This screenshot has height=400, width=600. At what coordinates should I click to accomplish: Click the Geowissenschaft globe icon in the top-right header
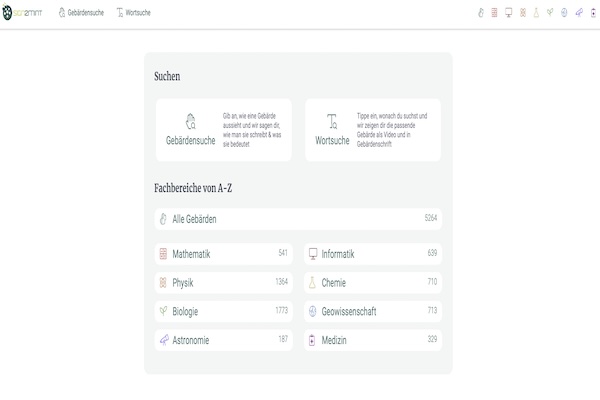click(564, 13)
